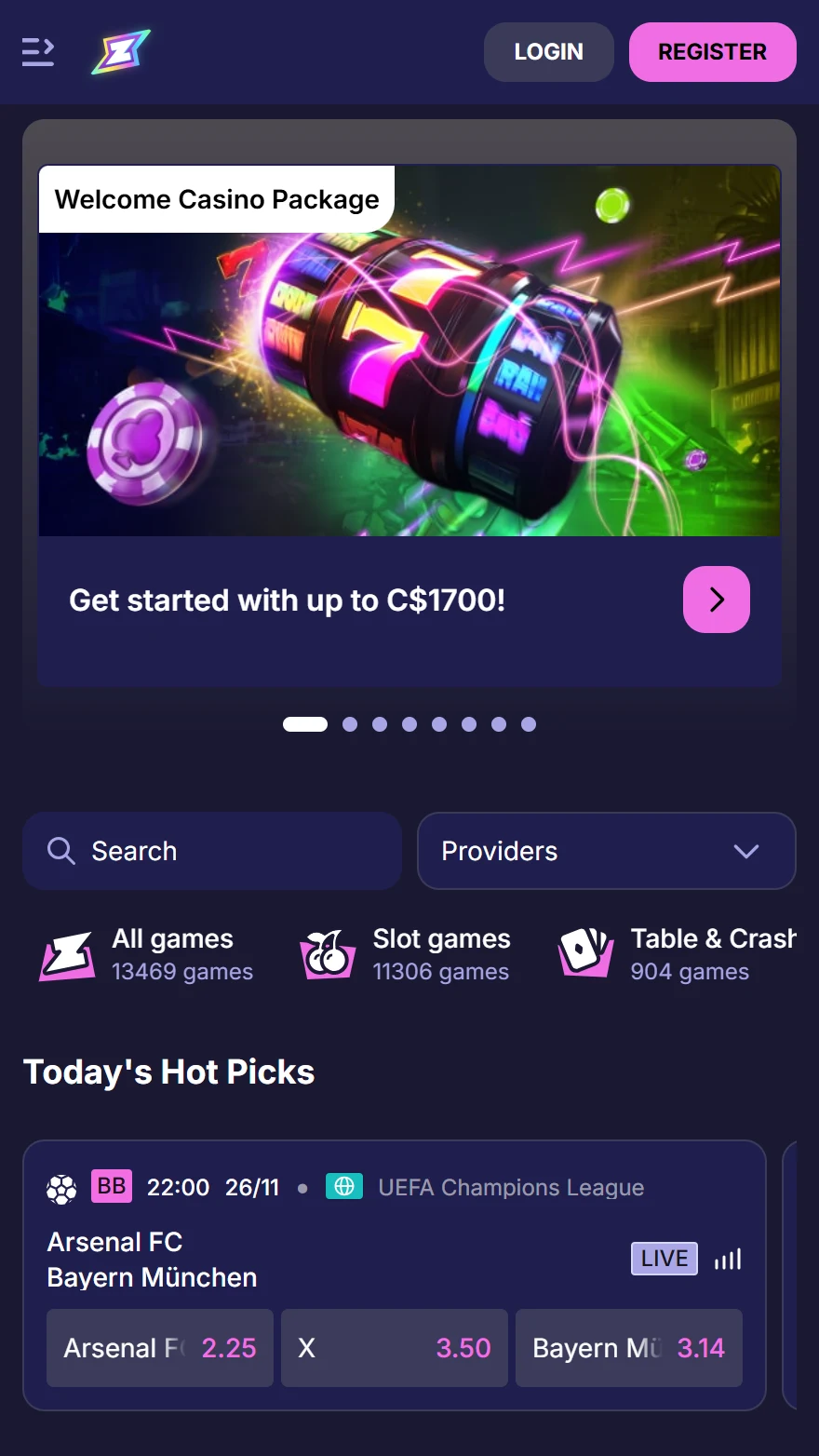Go to the second carousel slide dot

(350, 724)
